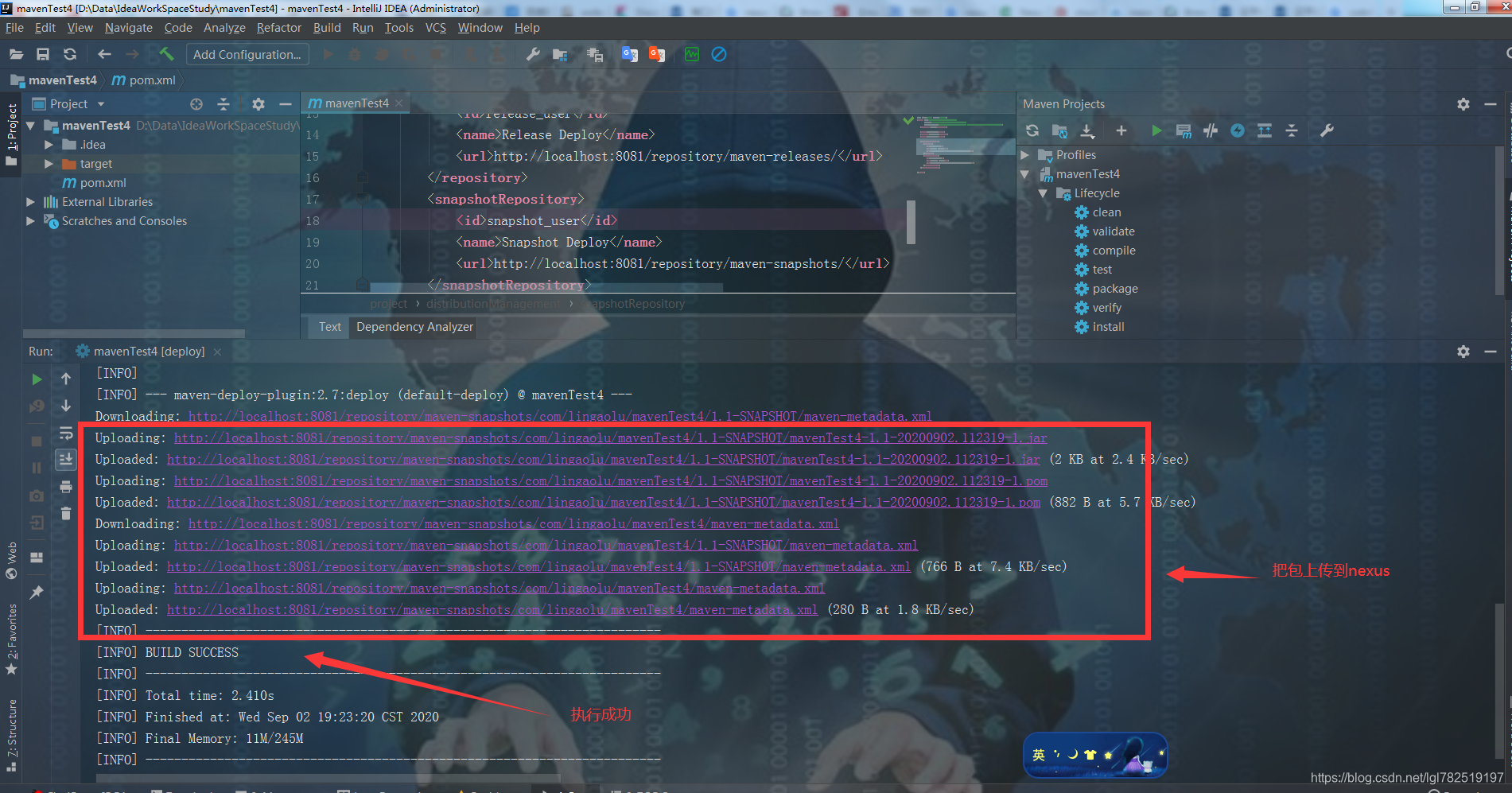This screenshot has height=793, width=1512.
Task: Open Project Structure icon in main toolbar
Action: pos(560,54)
